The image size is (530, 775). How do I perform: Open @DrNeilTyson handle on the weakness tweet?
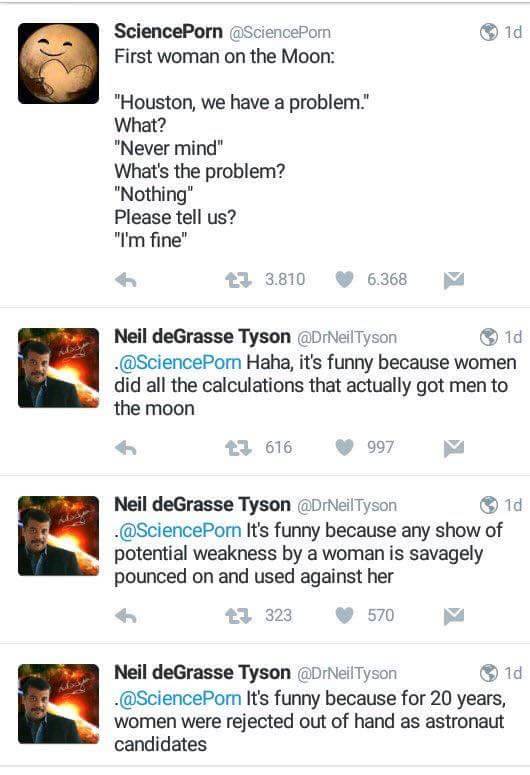(347, 505)
